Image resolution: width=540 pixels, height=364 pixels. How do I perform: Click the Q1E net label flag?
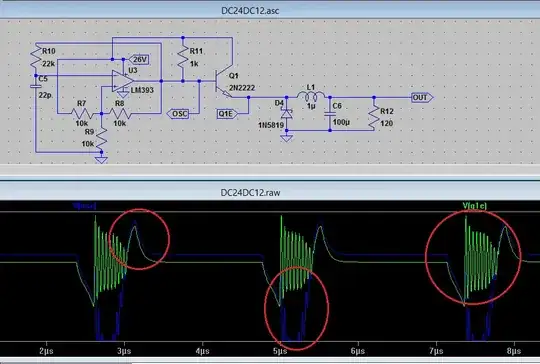click(227, 114)
